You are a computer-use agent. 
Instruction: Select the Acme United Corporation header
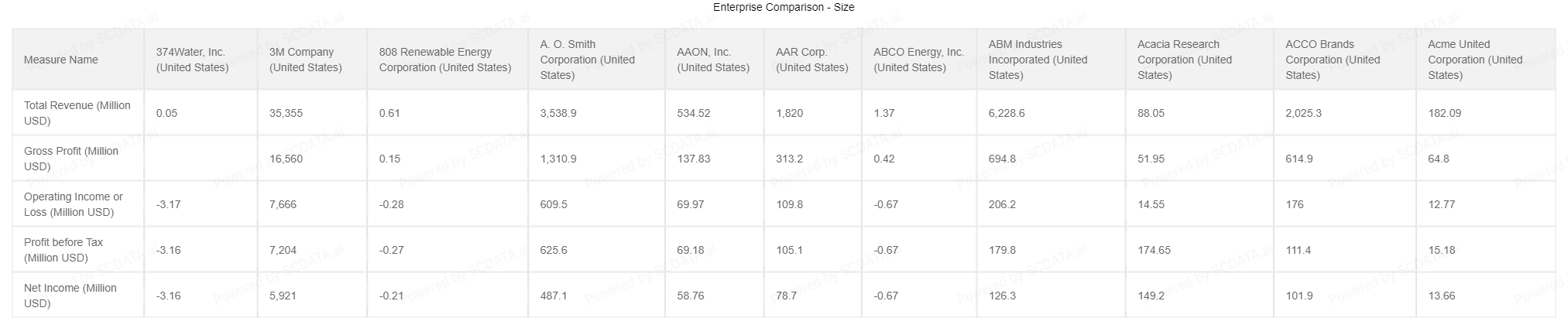[1475, 60]
